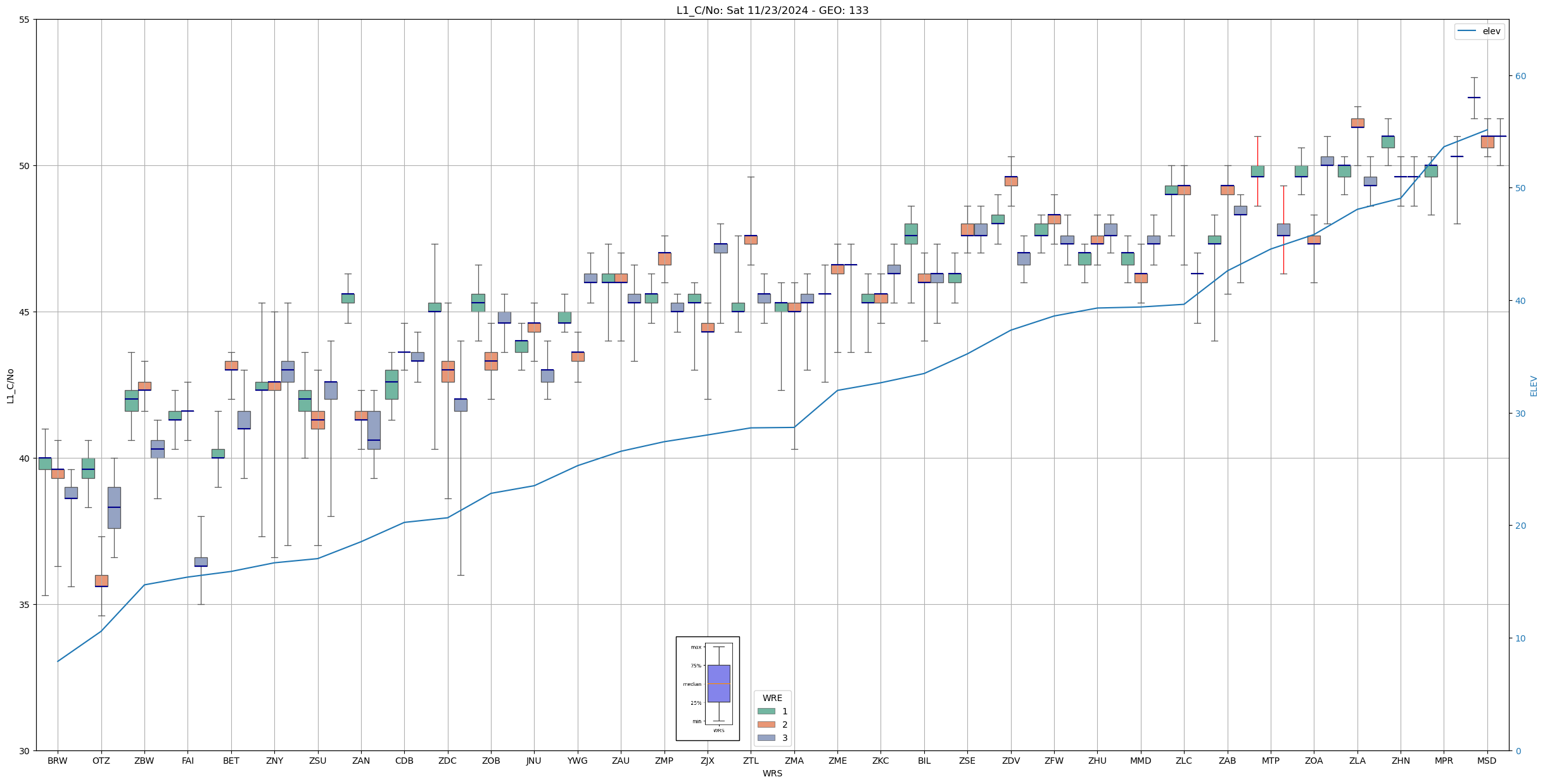Click the ZTL station tick label
Screen dimensions: 1545x784
point(751,761)
